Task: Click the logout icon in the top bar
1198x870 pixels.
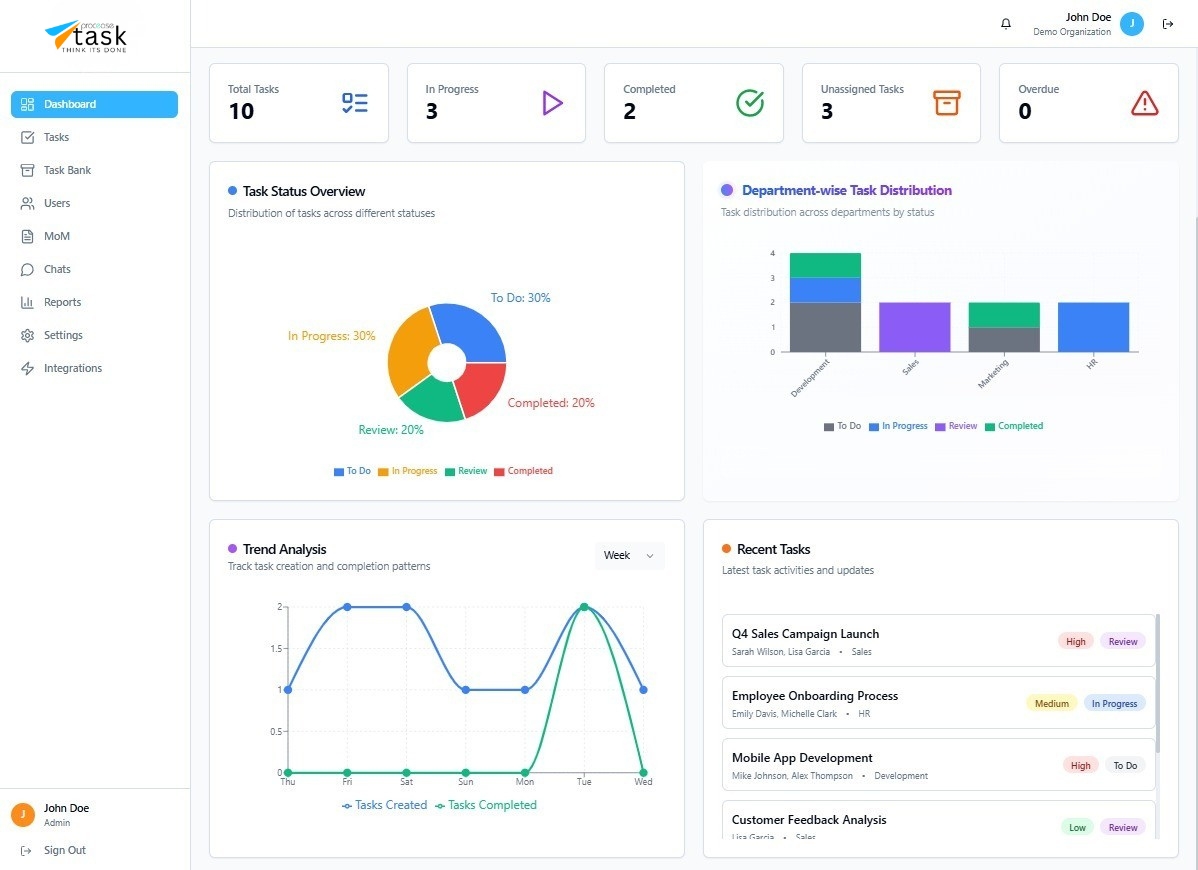Action: [x=1168, y=23]
